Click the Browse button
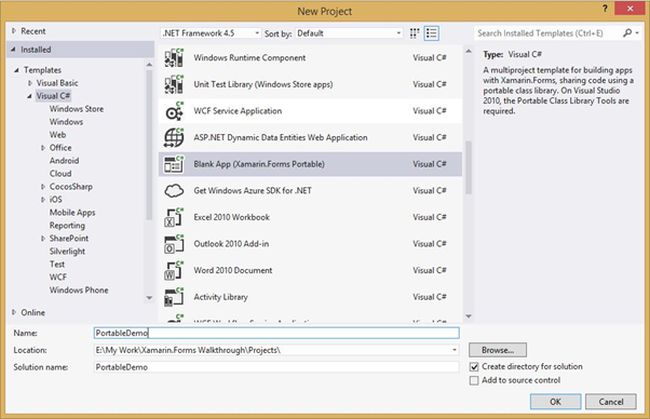 pos(497,351)
